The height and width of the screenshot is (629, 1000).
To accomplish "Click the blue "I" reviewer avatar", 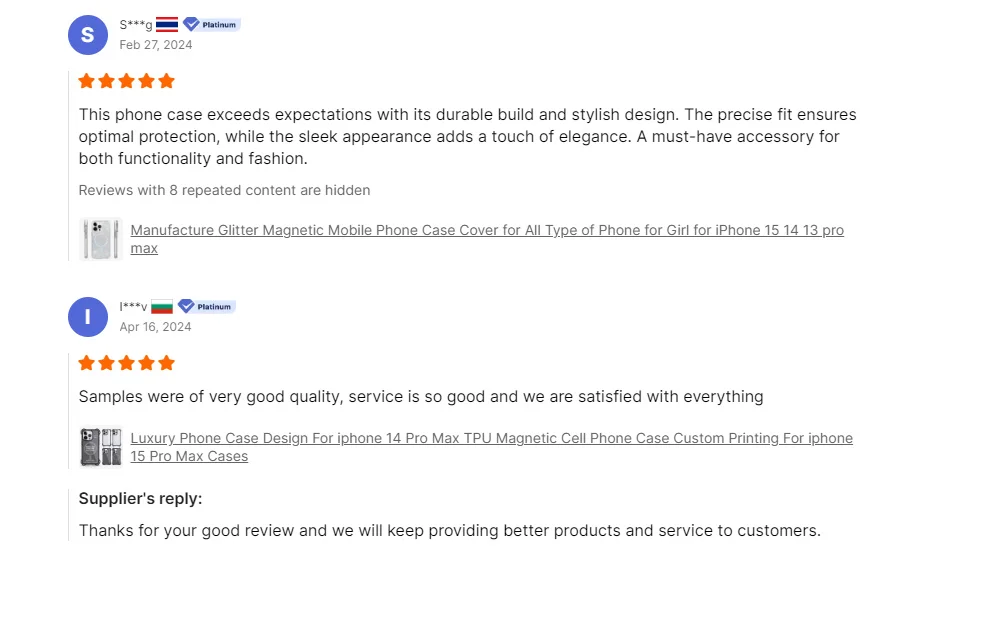I will (87, 317).
